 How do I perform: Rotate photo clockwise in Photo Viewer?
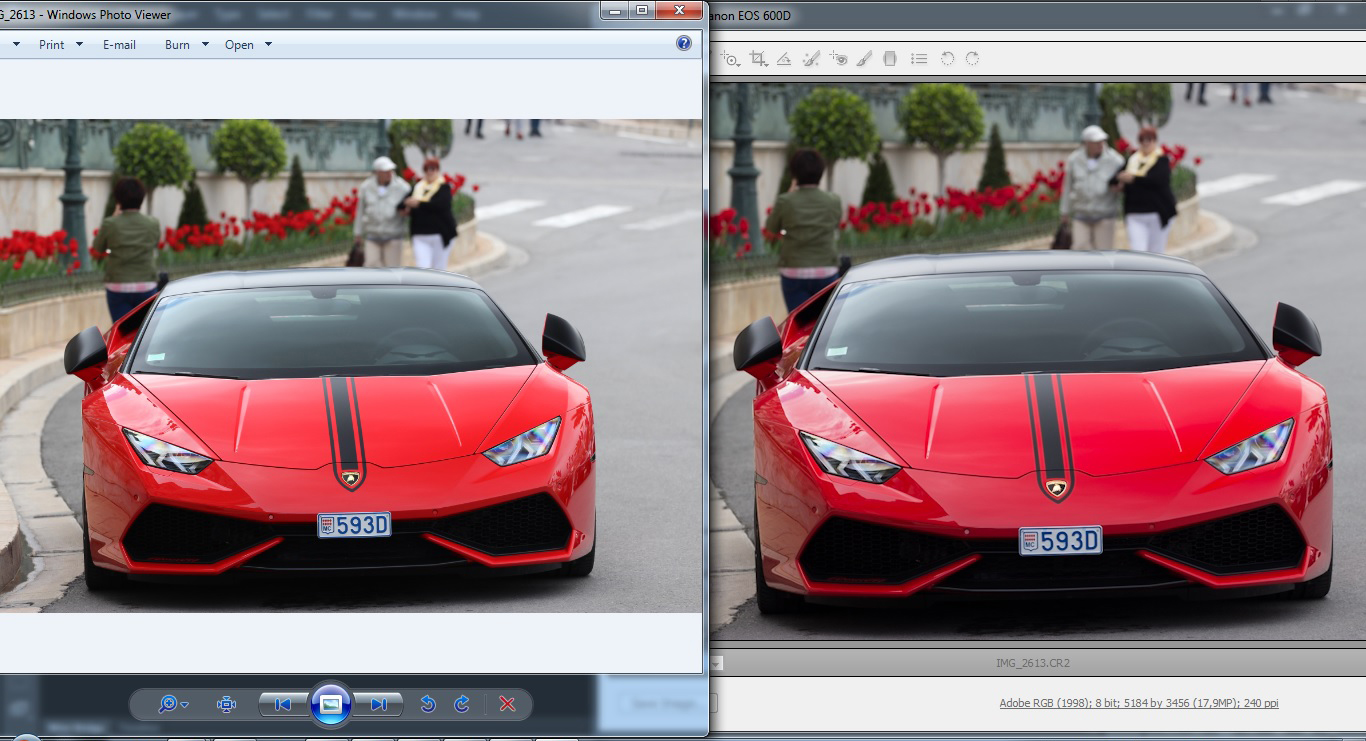(x=461, y=704)
